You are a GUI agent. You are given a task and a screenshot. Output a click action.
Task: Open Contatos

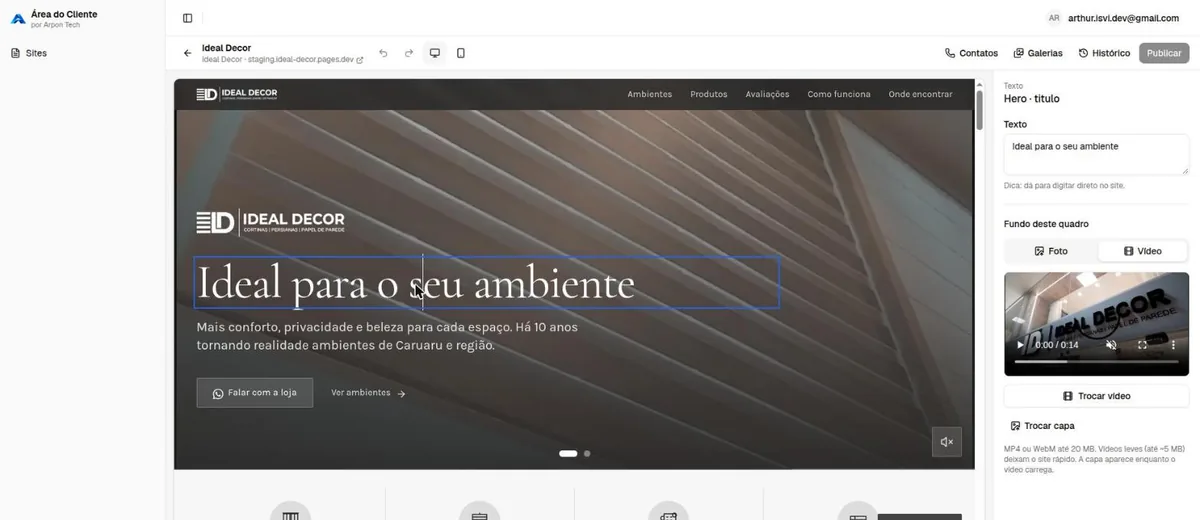coord(971,53)
